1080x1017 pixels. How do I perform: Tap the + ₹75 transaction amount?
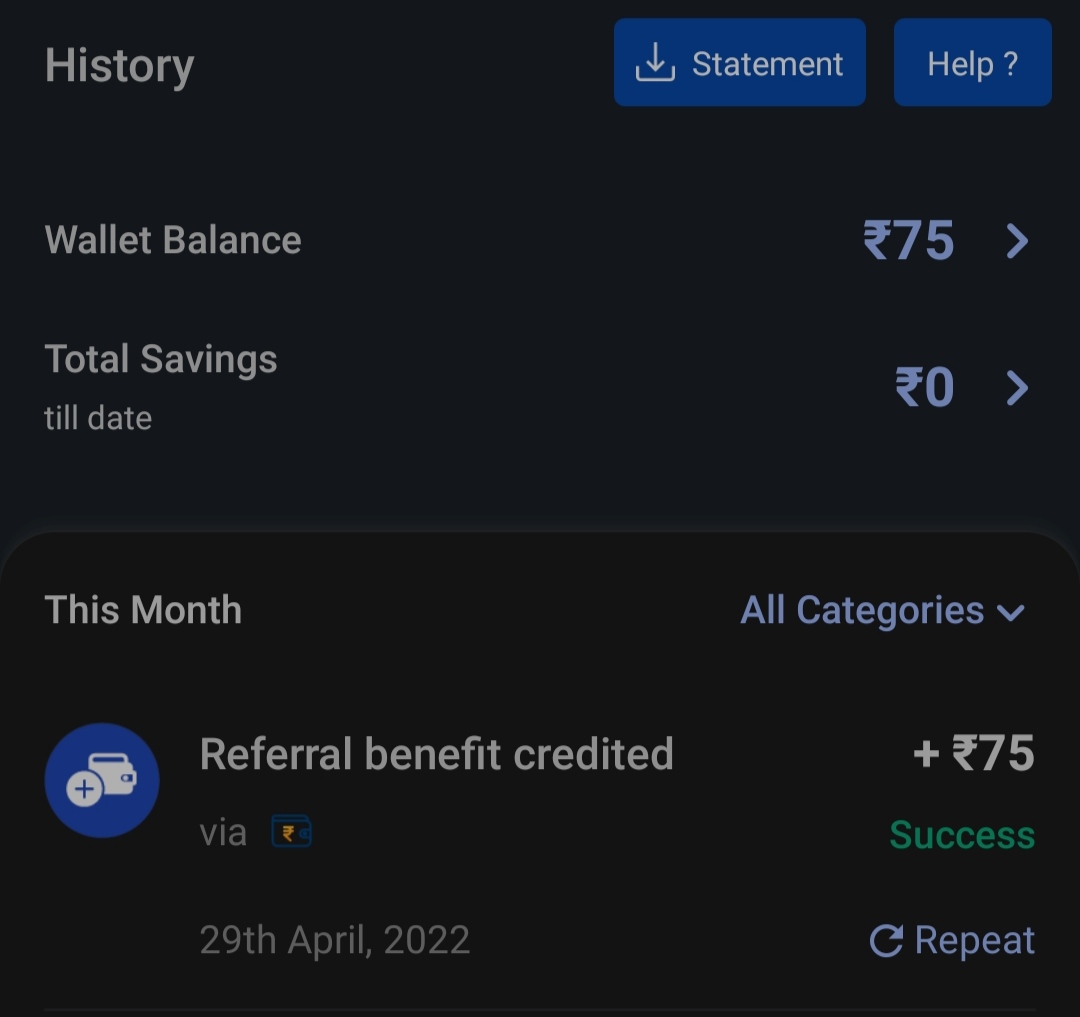(x=973, y=754)
